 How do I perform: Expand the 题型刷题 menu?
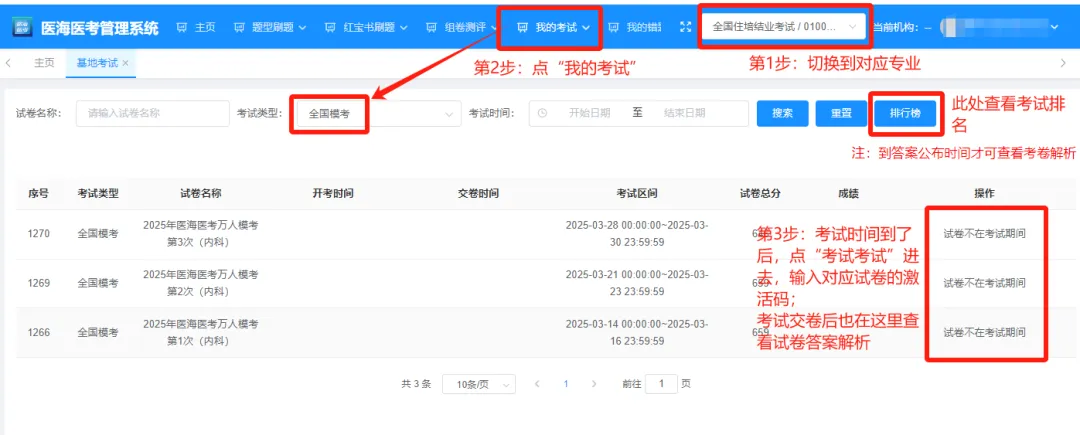point(270,28)
